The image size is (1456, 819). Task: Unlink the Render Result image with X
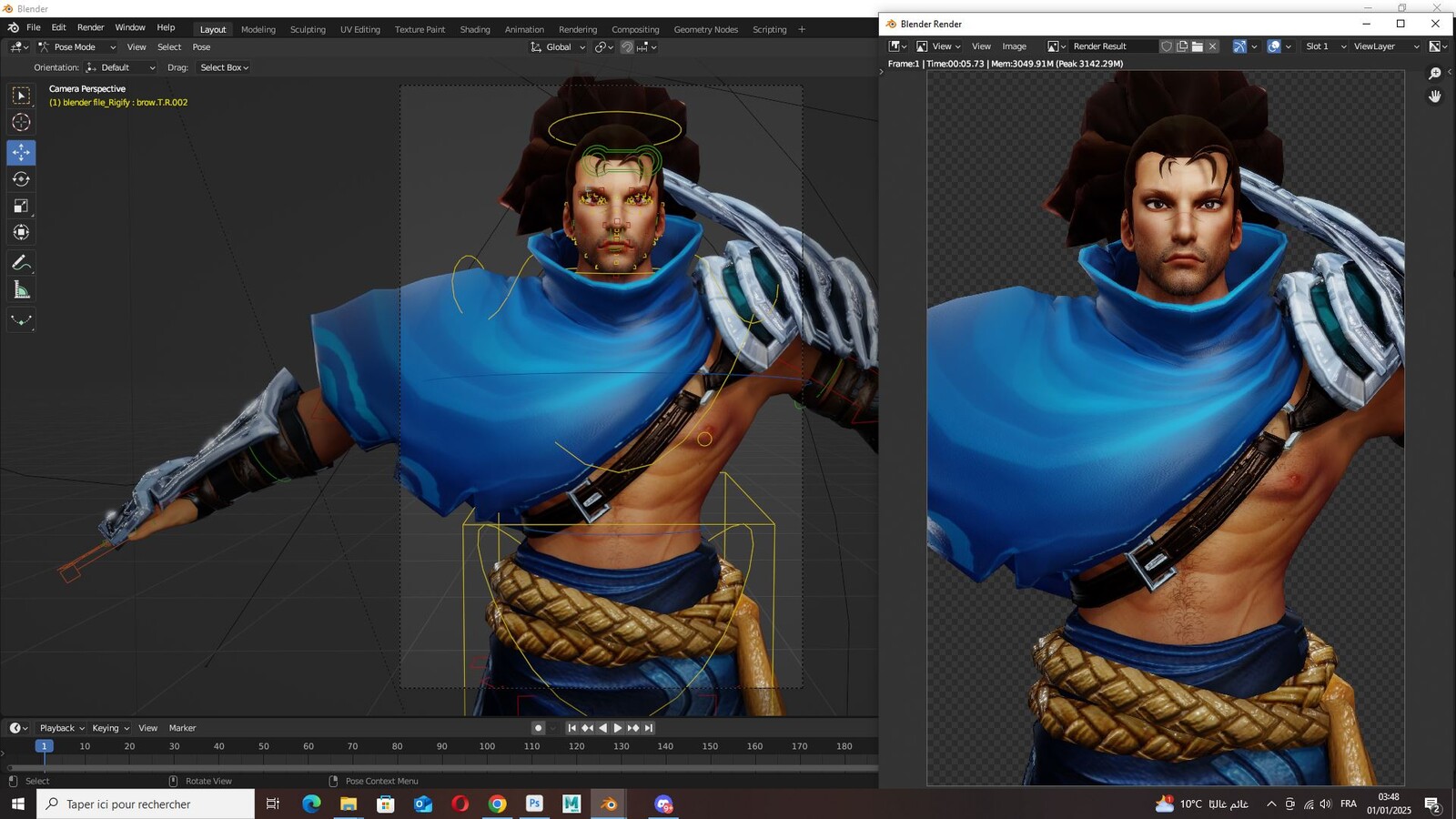[1212, 46]
